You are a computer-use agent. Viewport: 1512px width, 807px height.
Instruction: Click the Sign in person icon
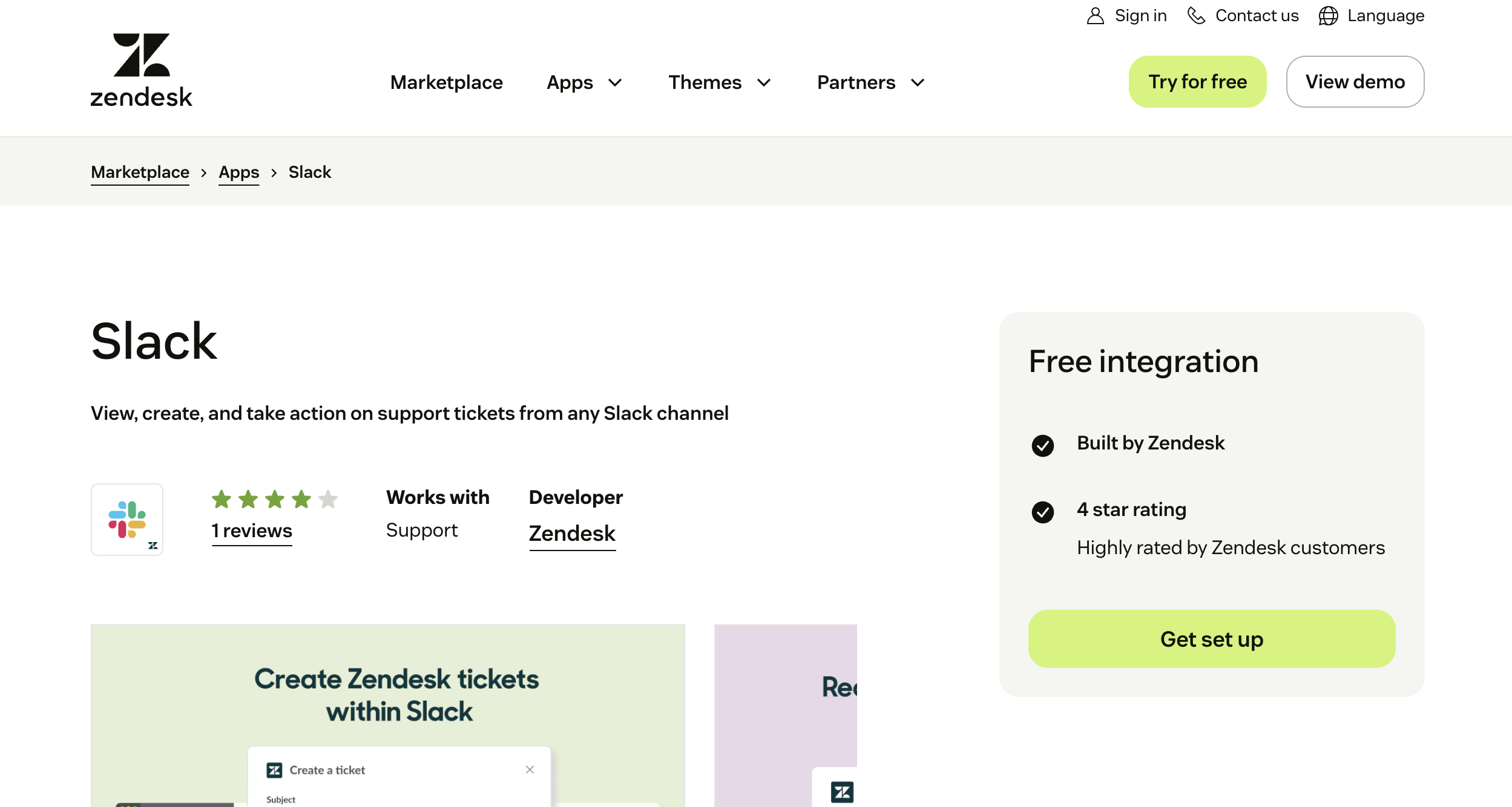click(x=1094, y=15)
